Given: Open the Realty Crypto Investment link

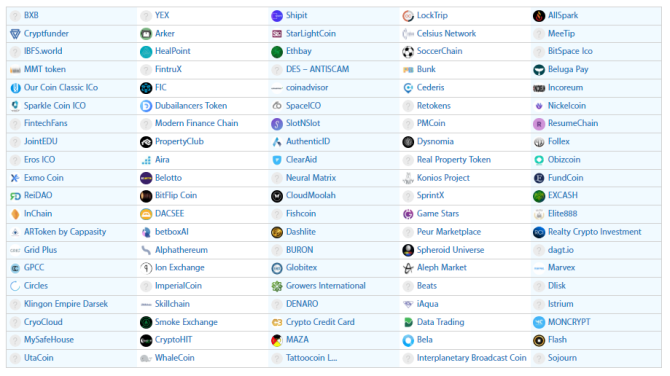Looking at the screenshot, I should point(594,232).
